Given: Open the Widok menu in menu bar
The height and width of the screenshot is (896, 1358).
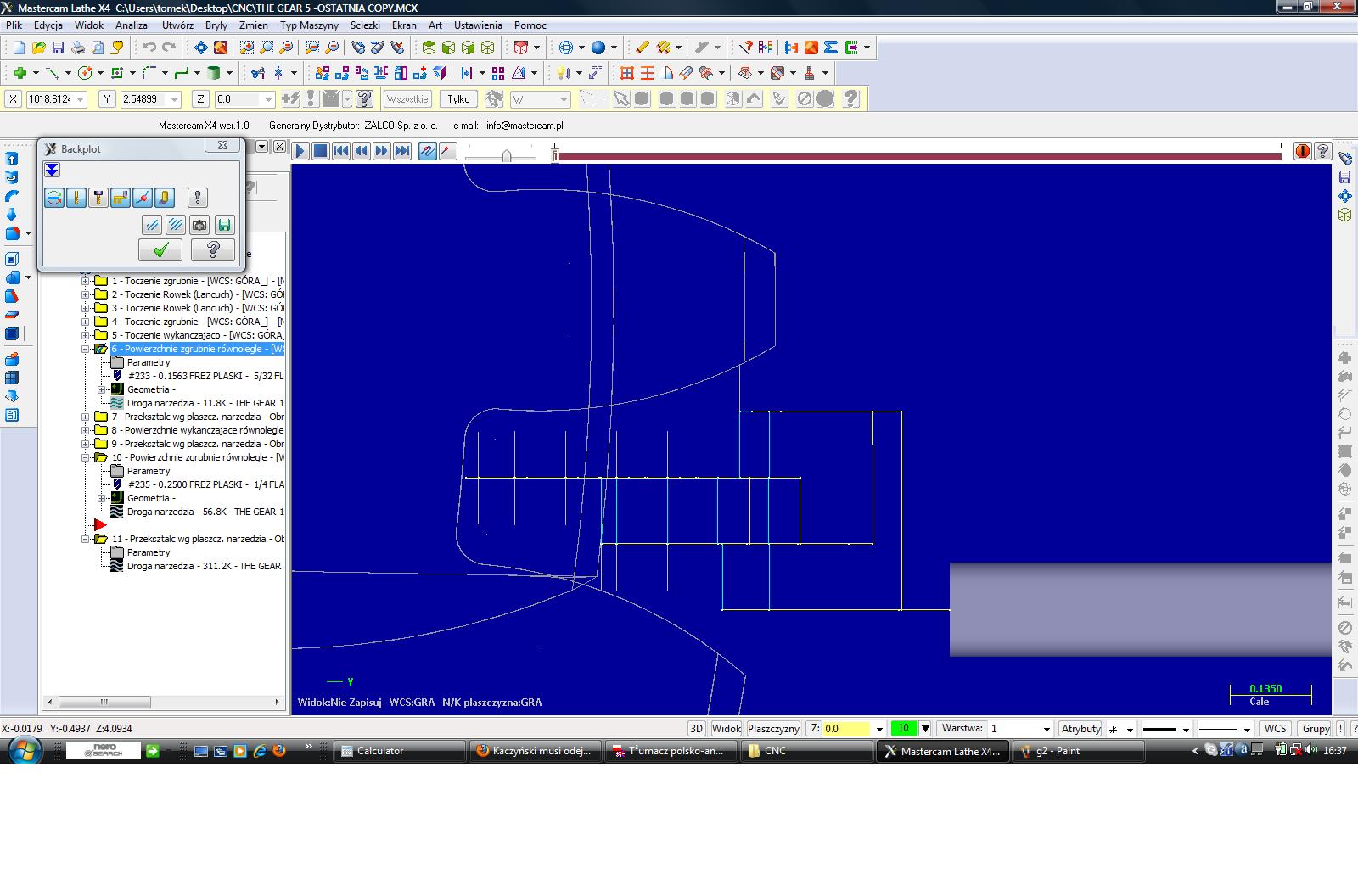Looking at the screenshot, I should point(89,25).
